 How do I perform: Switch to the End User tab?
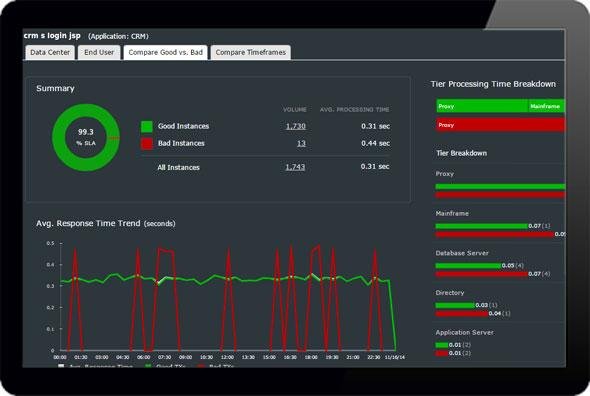click(x=99, y=53)
